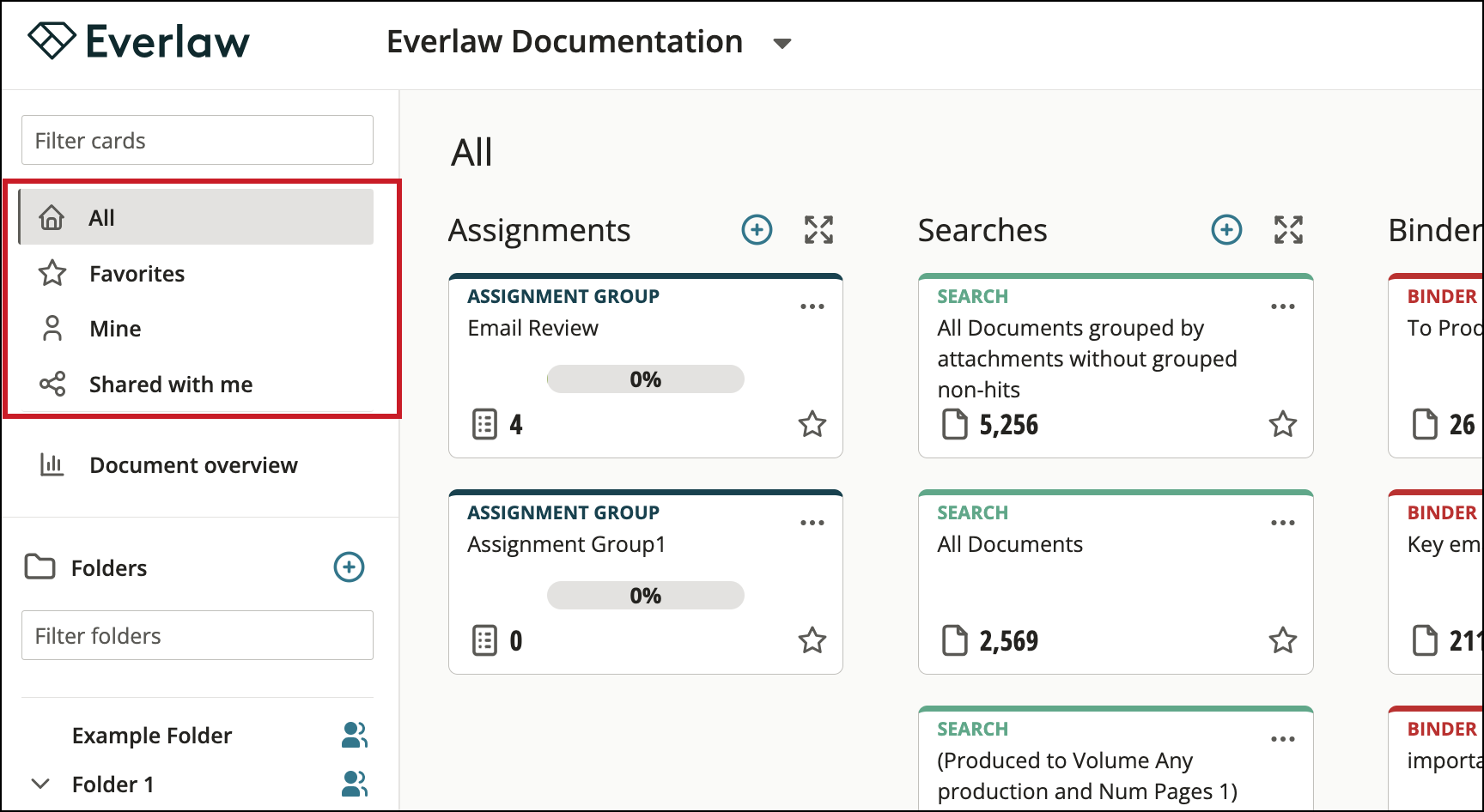Click shared-users icon for Example Folder
The height and width of the screenshot is (812, 1484).
(355, 735)
